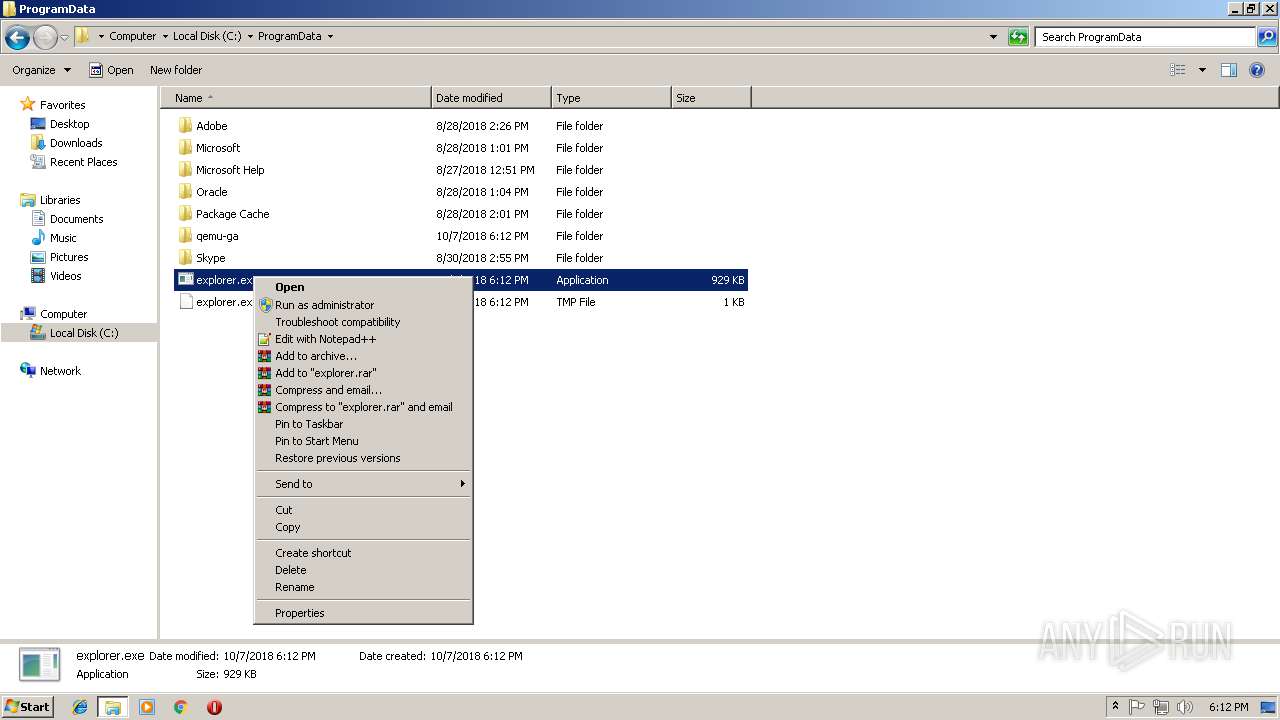Click the taskbar File Explorer button

point(113,707)
